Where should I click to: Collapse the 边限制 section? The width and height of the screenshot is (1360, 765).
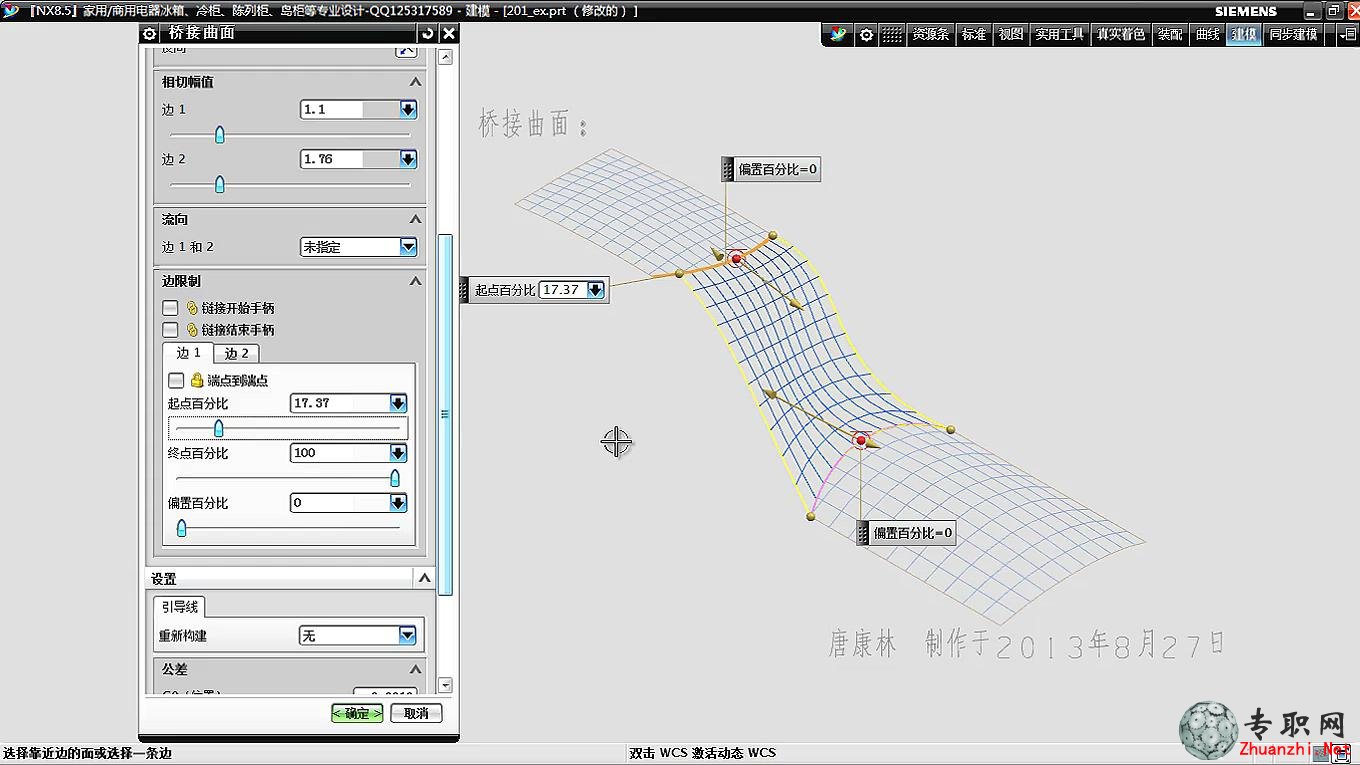416,281
